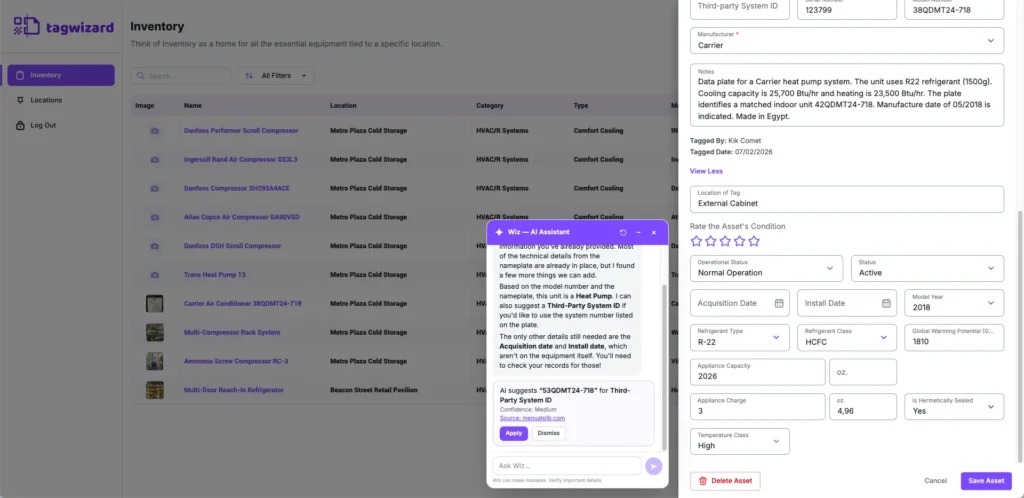The height and width of the screenshot is (498, 1024).
Task: Click Carrier Air Conditioner thumbnail image
Action: tap(155, 303)
